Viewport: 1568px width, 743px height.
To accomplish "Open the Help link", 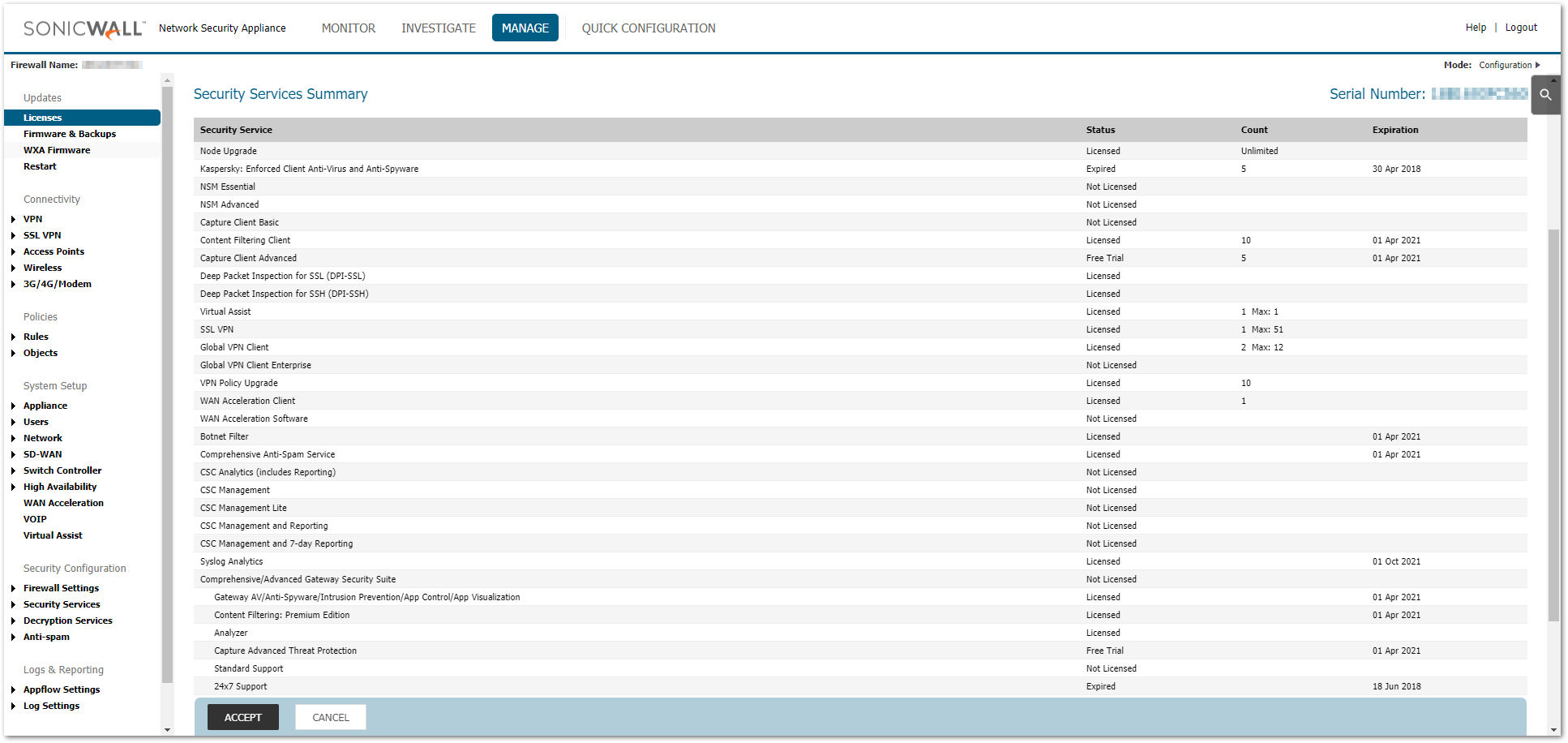I will tap(1476, 28).
